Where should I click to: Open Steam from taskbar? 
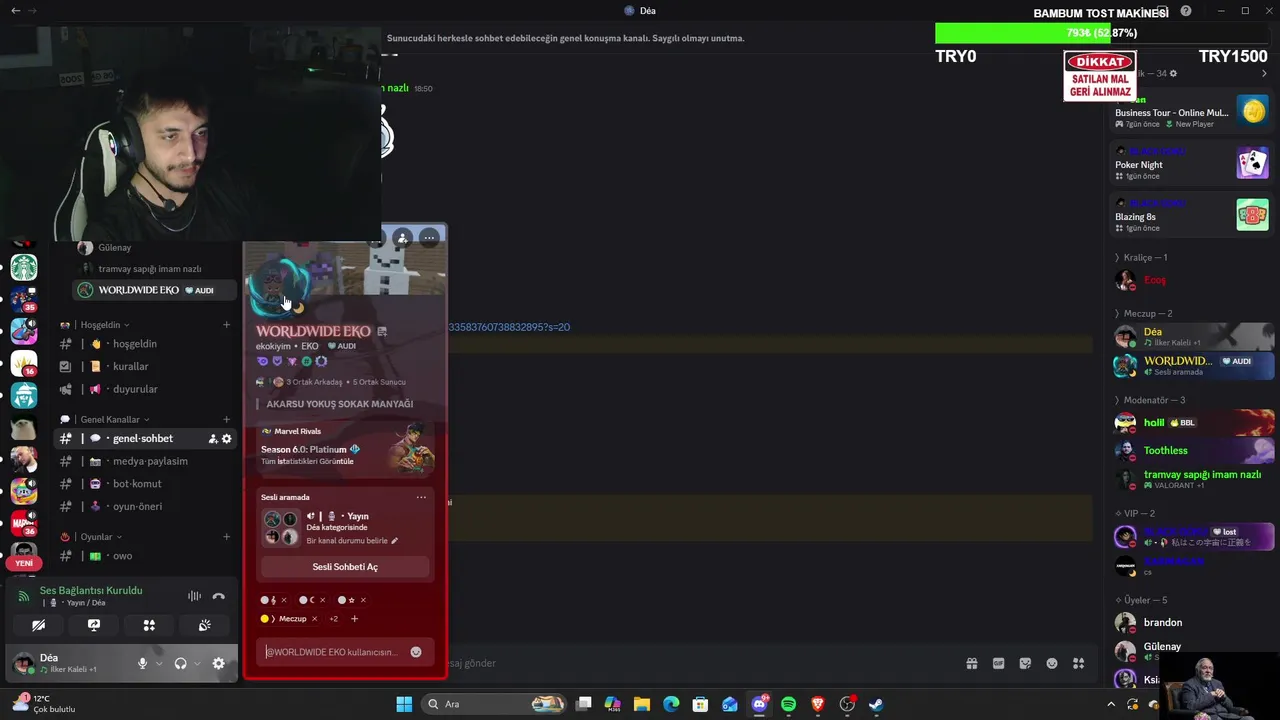pyautogui.click(x=876, y=704)
